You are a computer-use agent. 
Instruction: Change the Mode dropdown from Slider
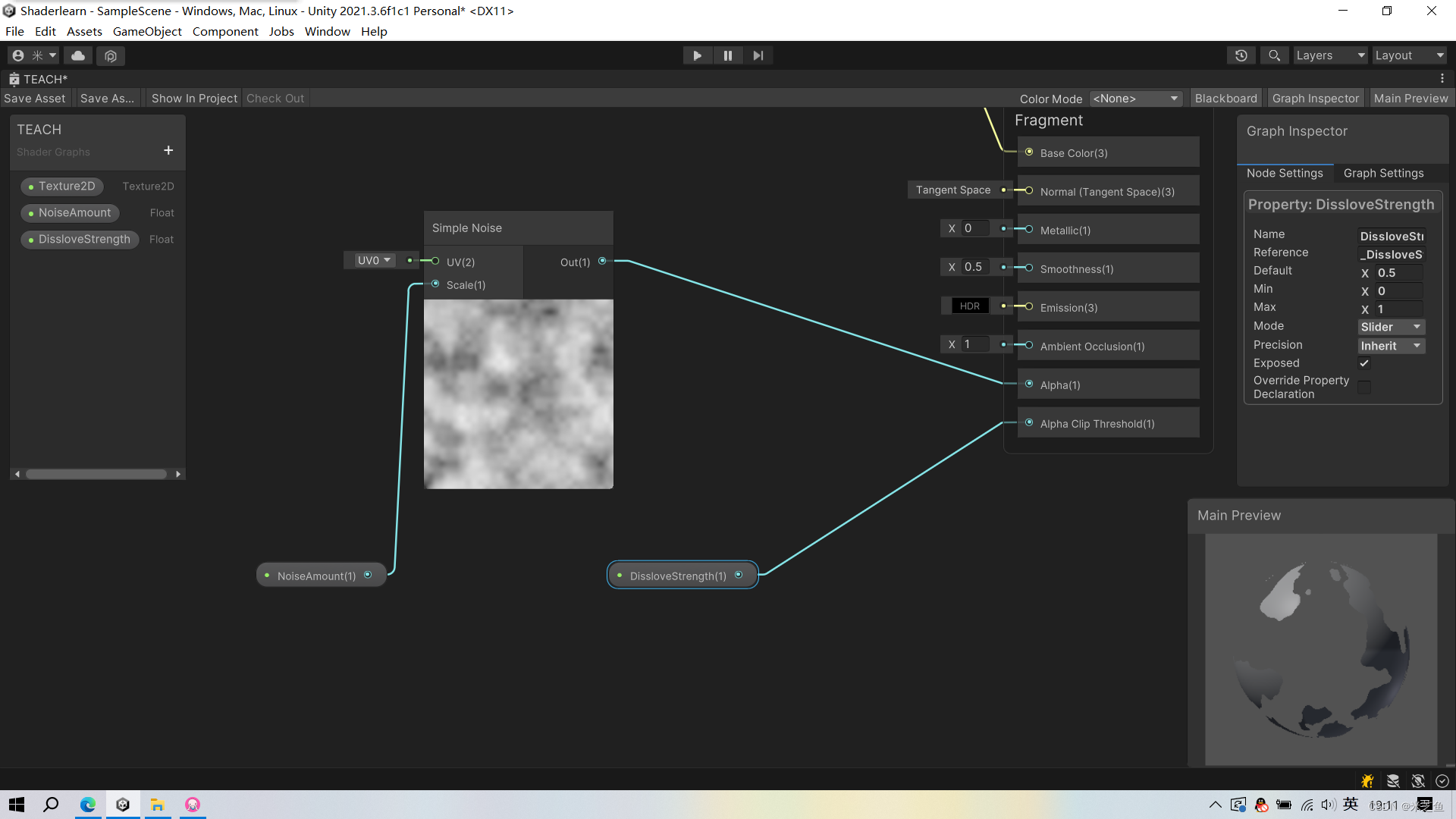pos(1391,327)
